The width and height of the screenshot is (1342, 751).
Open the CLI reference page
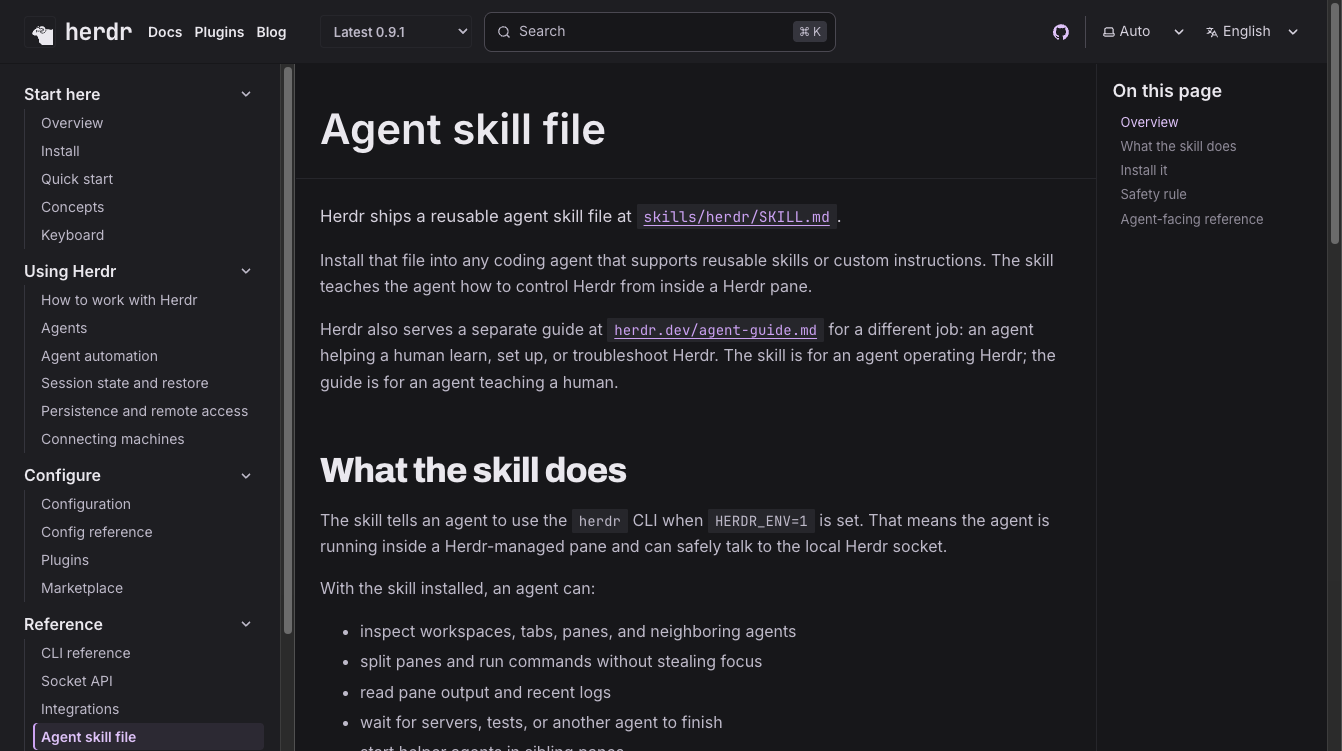click(85, 653)
